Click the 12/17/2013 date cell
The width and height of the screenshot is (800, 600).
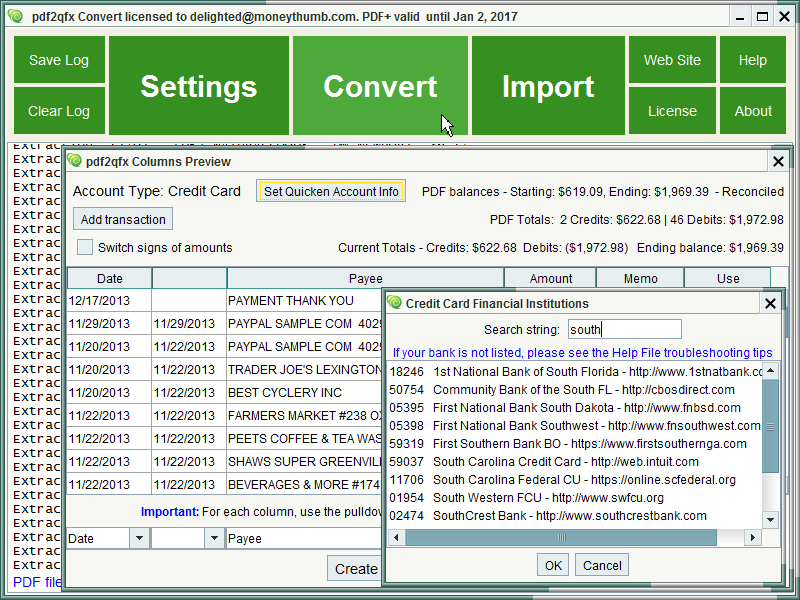109,301
